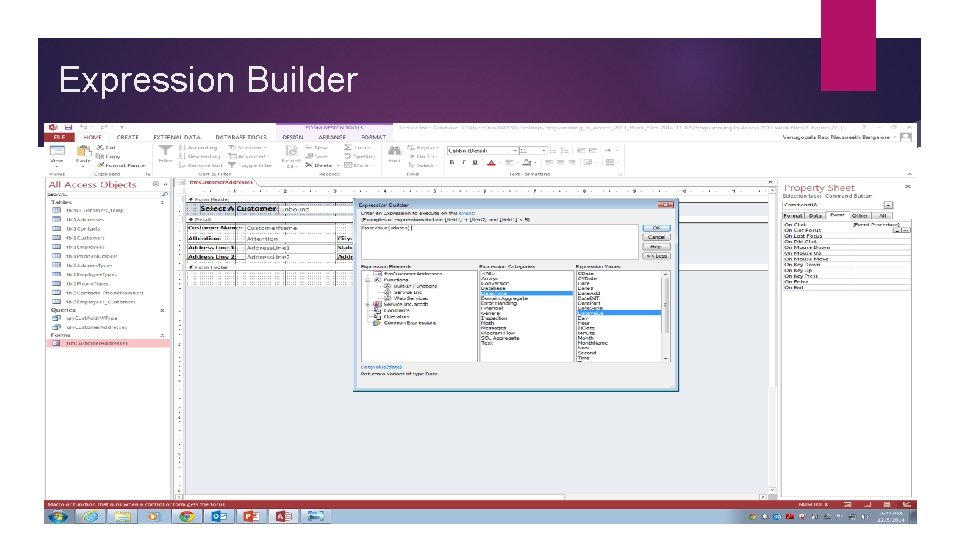The height and width of the screenshot is (540, 960).
Task: Collapse the Queries group in navigation pane
Action: 162,310
